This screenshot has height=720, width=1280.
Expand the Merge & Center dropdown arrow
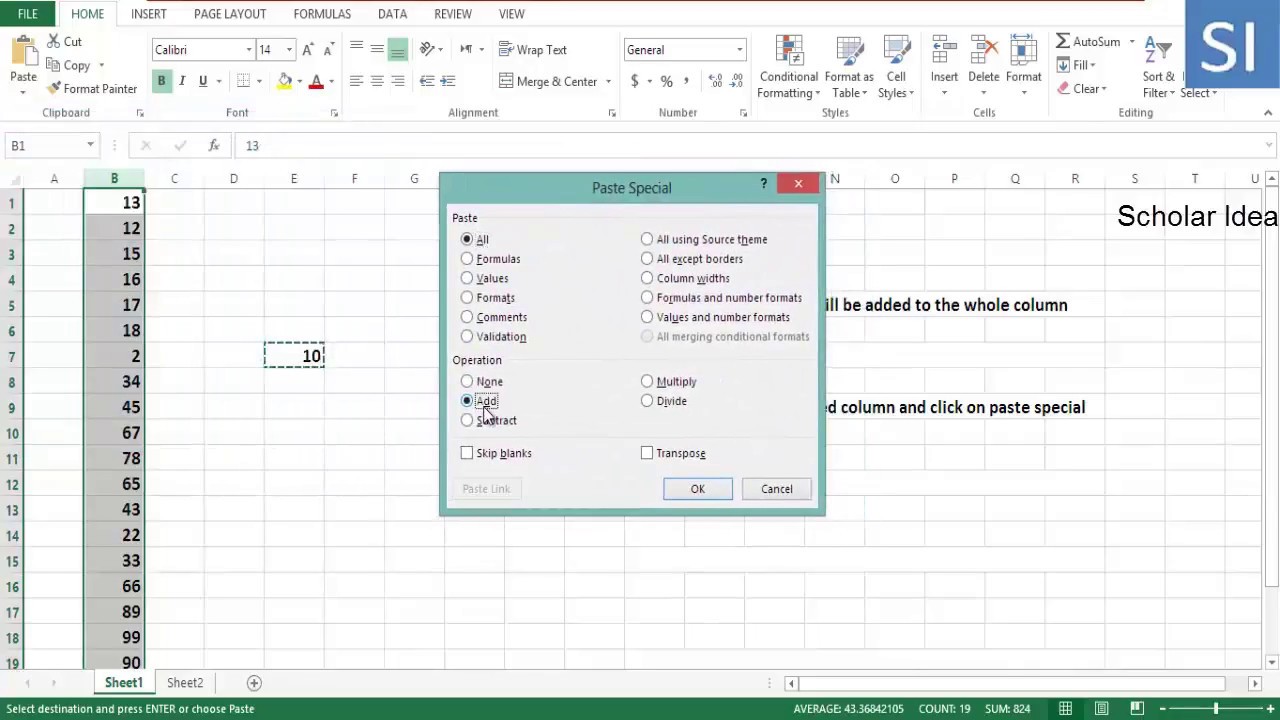608,82
